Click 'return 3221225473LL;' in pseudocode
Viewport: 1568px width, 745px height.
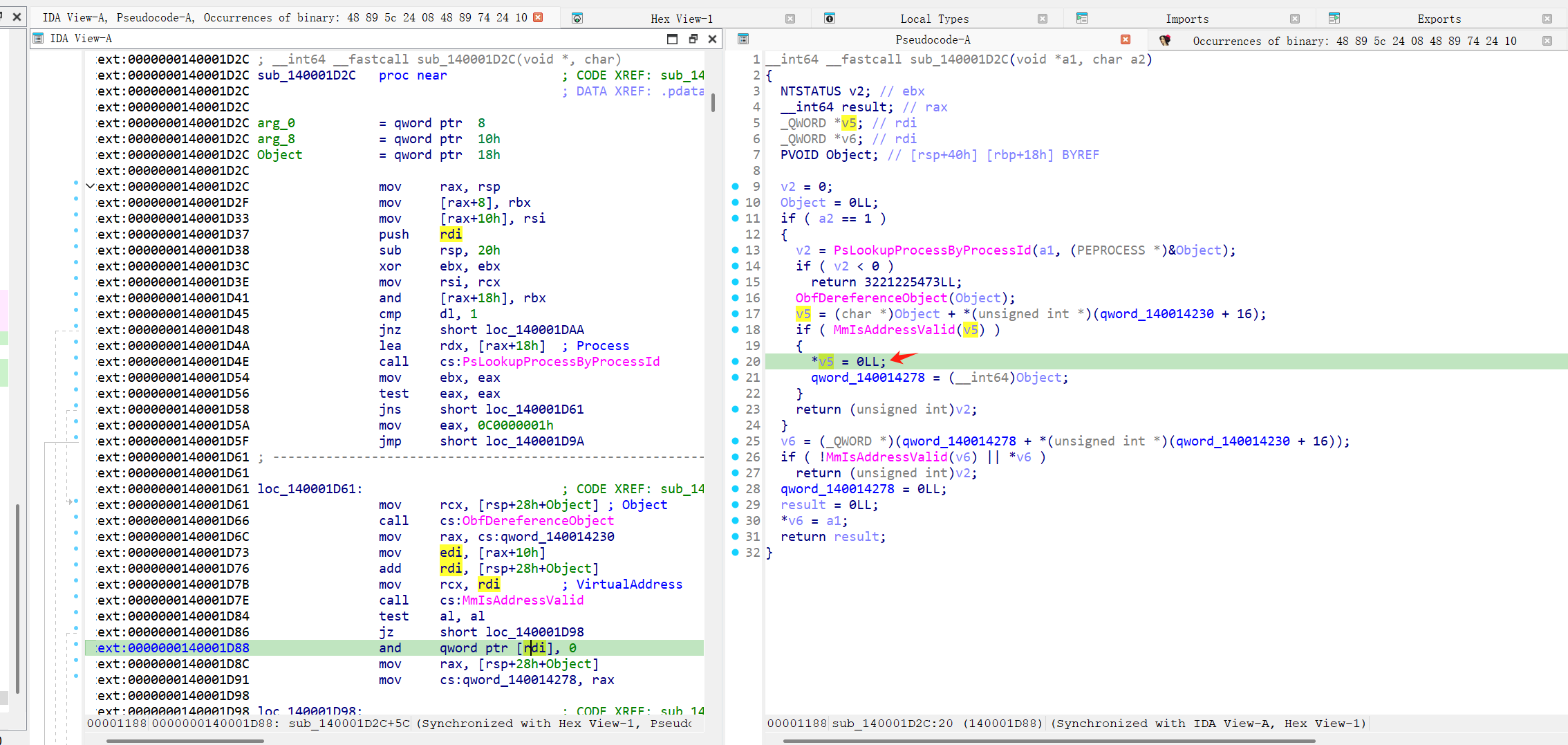pyautogui.click(x=886, y=282)
